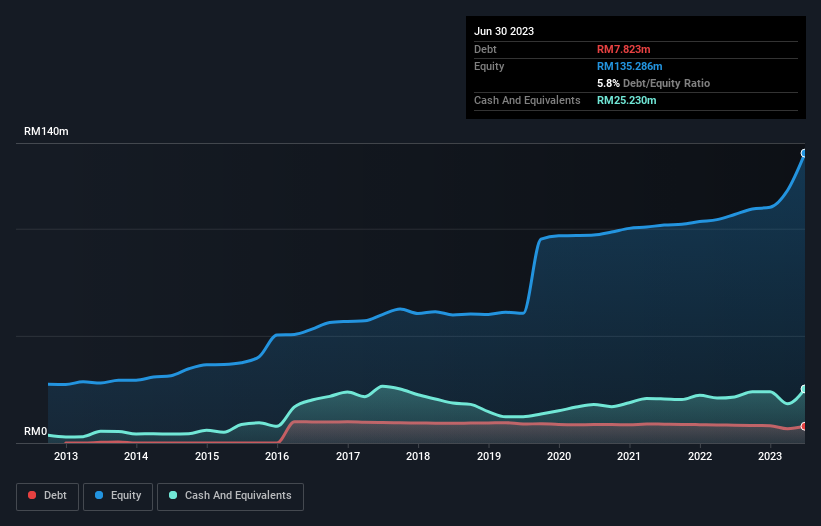Click the 5.8% Debt/Equity Ratio text
The image size is (821, 526).
pyautogui.click(x=653, y=83)
